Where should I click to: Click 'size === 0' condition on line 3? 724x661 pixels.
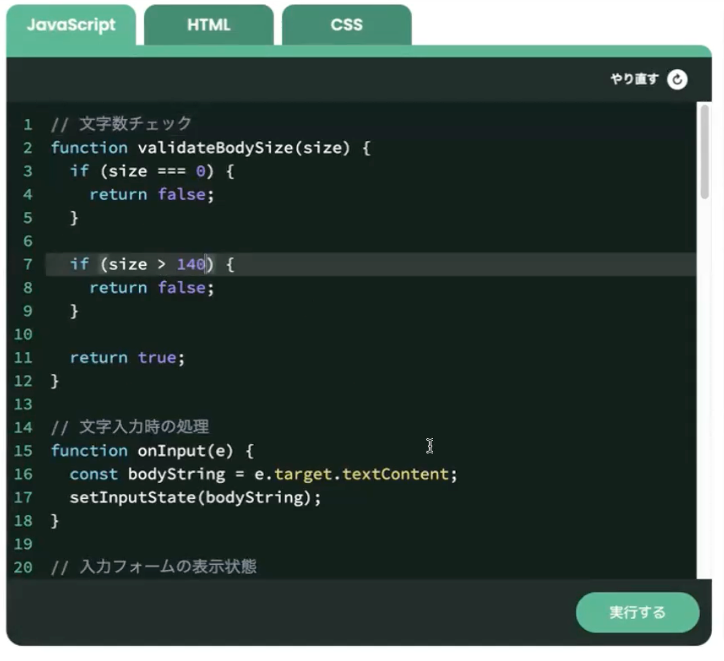157,171
